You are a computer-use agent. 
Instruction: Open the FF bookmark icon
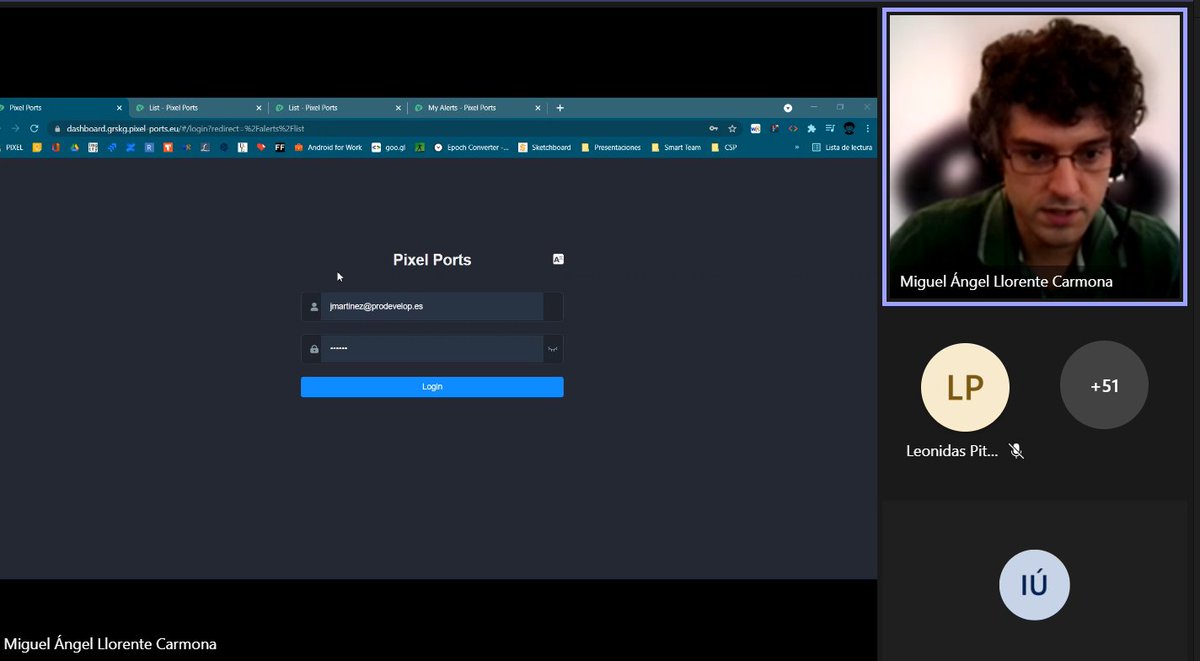[x=280, y=148]
